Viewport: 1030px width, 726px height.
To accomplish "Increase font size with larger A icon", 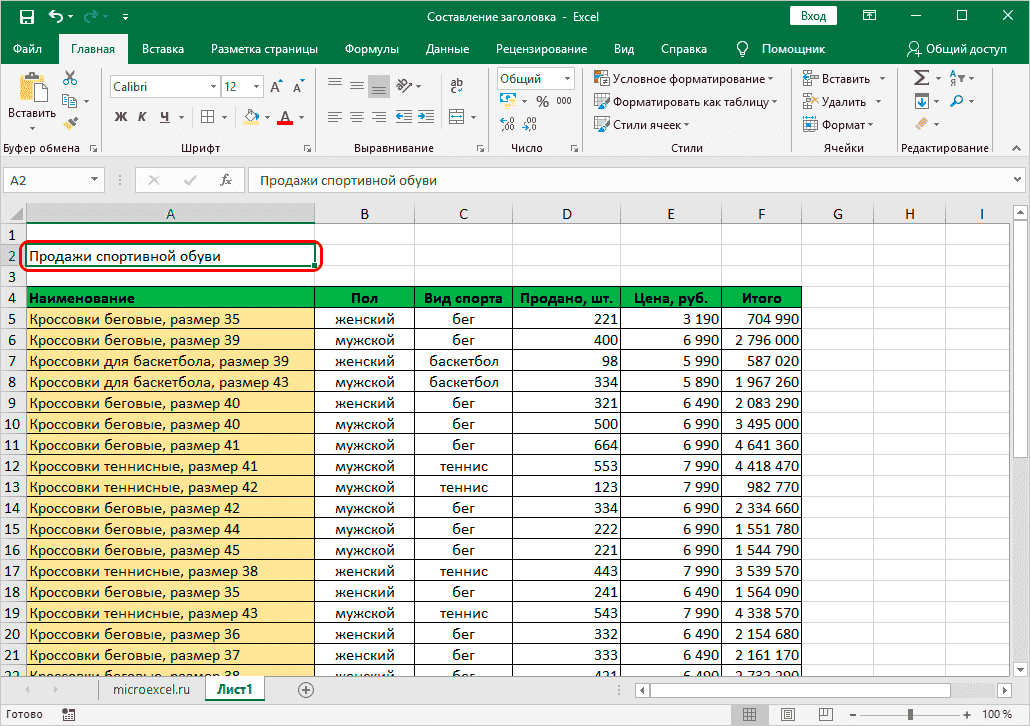I will pos(276,87).
